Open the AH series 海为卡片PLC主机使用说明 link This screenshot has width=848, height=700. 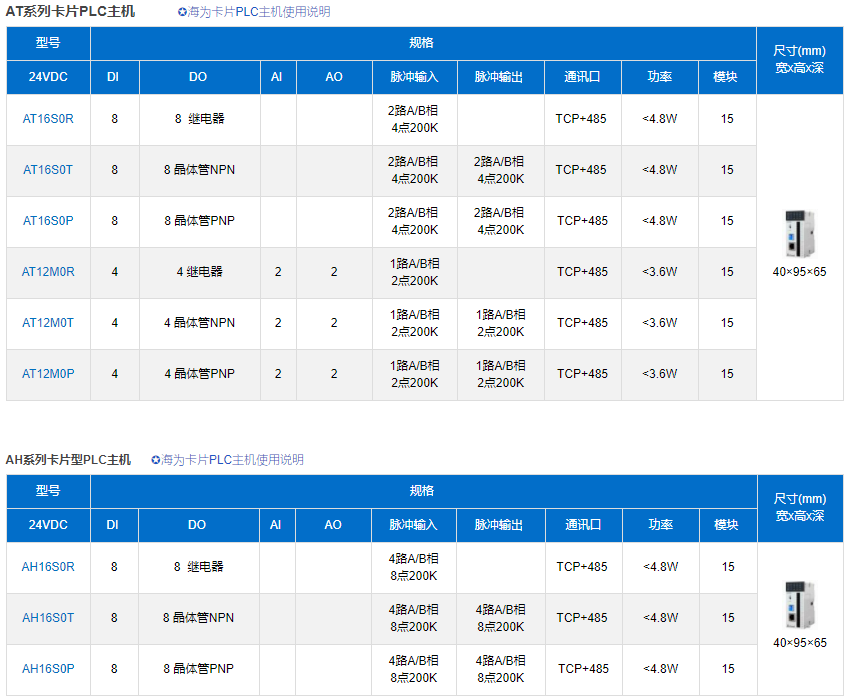(233, 460)
